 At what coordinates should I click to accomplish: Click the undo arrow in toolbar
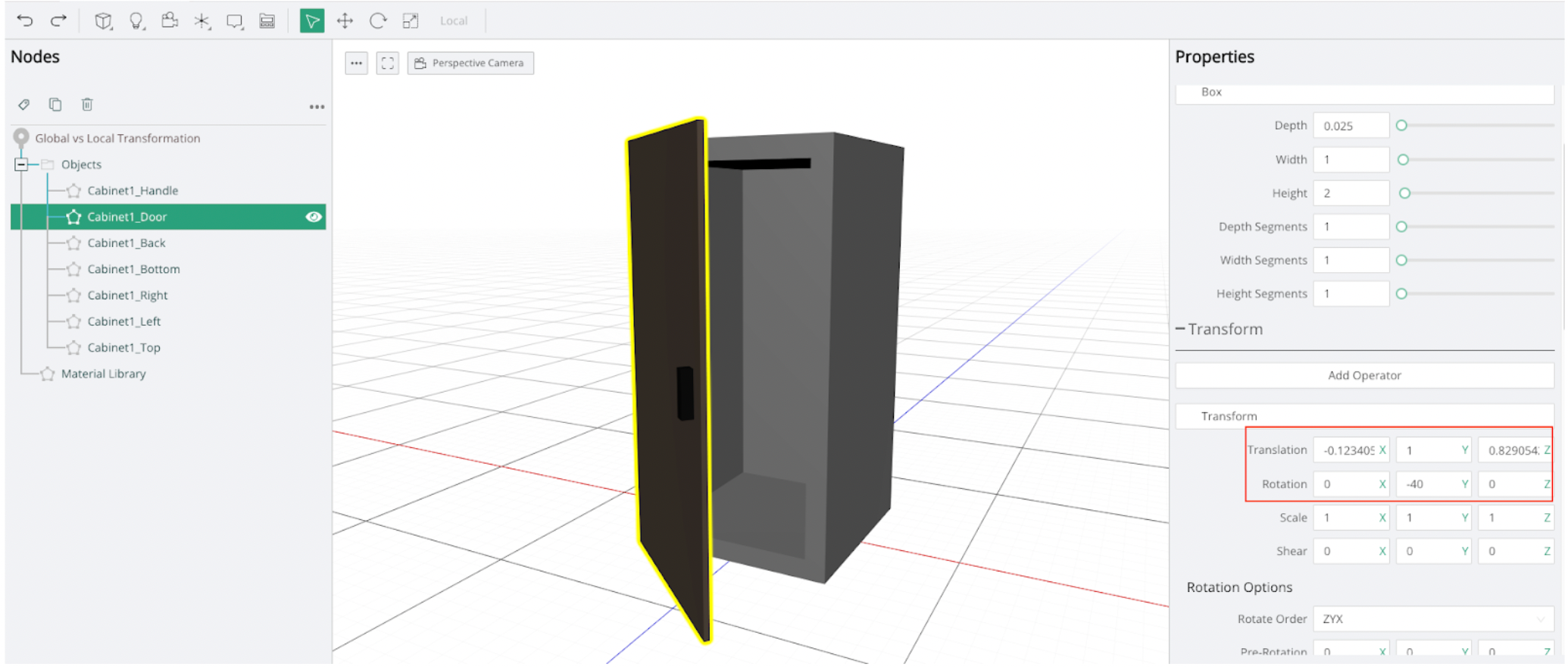(25, 20)
